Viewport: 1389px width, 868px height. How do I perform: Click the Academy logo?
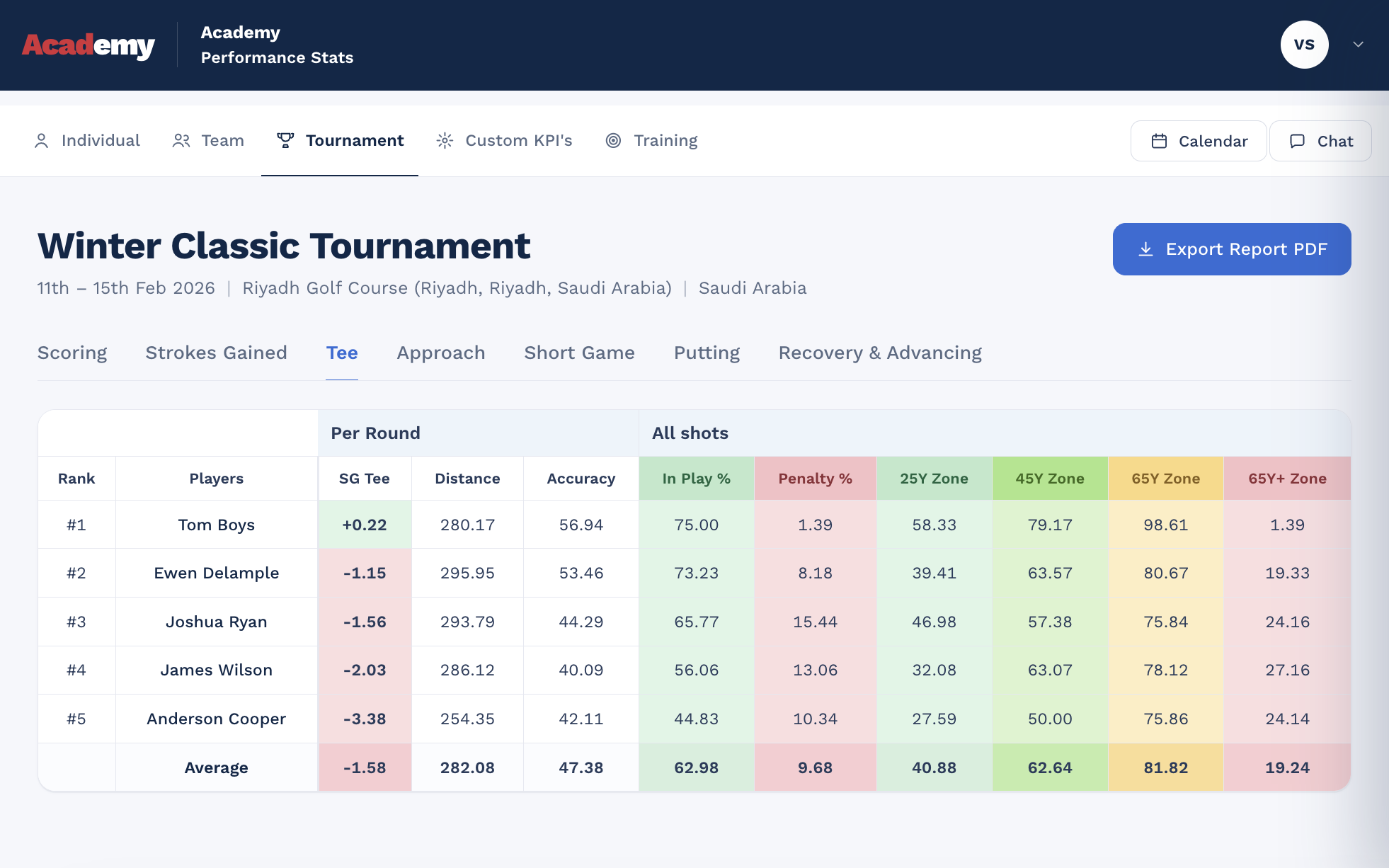(88, 45)
